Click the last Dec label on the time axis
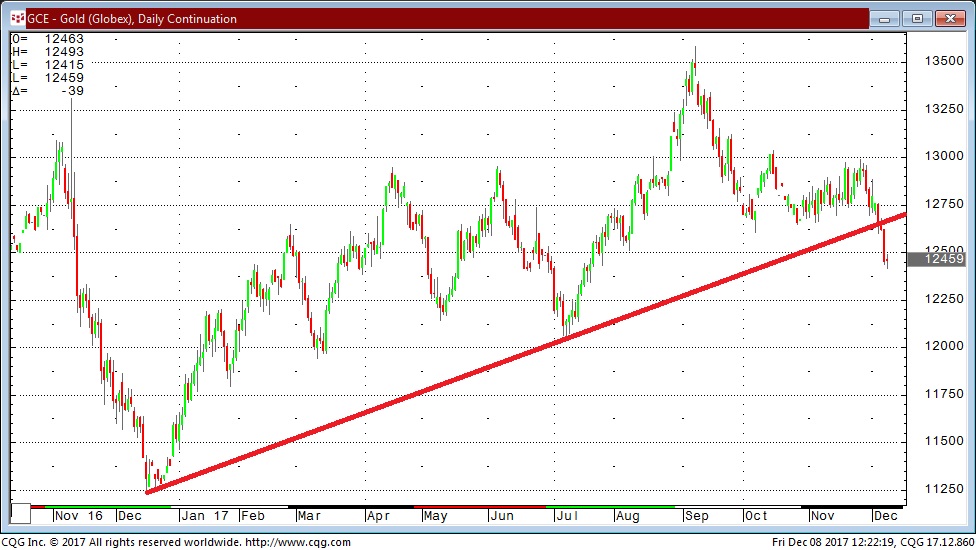Viewport: 976px width, 550px height. click(885, 516)
